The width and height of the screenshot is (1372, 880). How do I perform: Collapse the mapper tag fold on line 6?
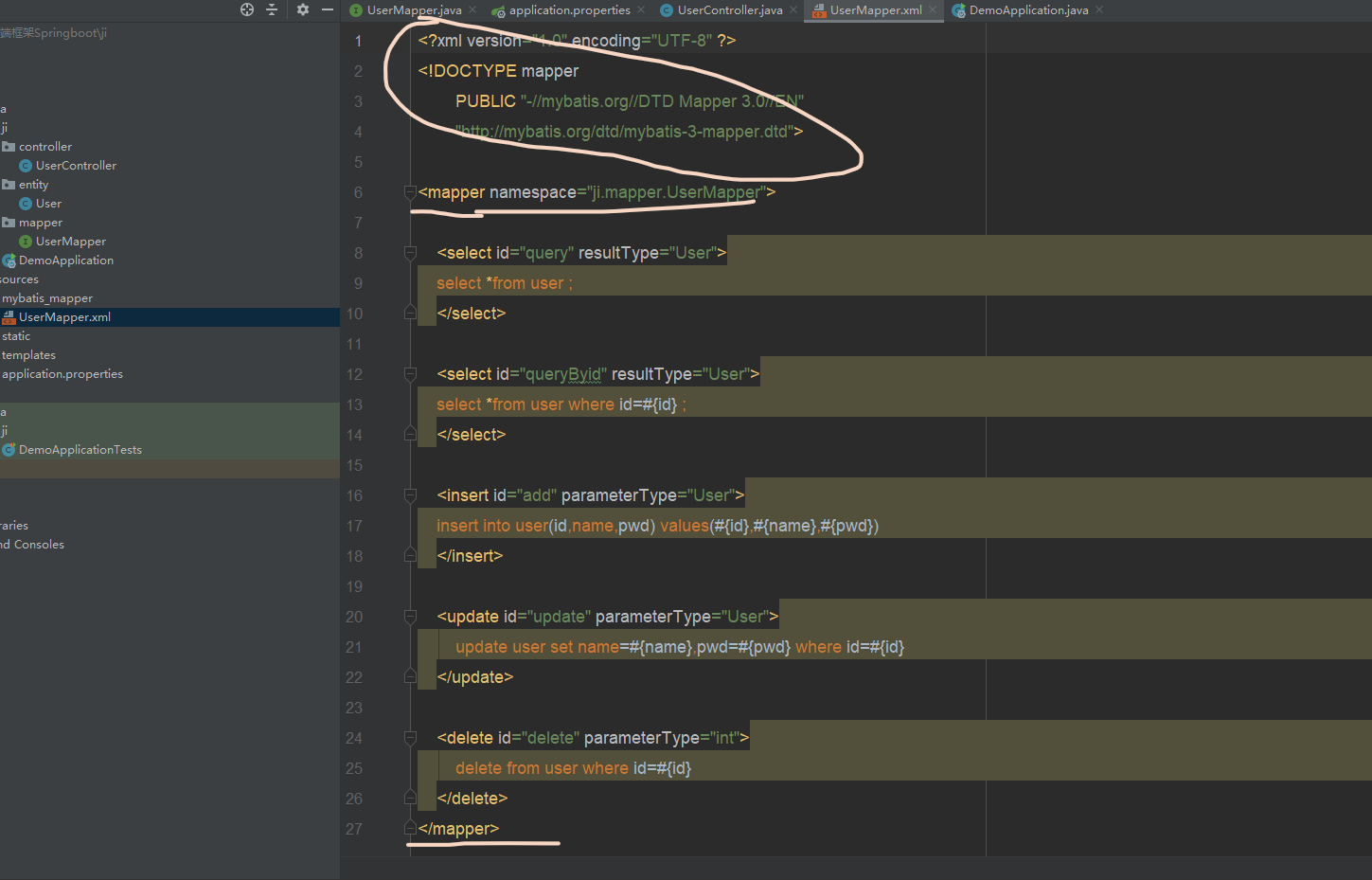[410, 192]
